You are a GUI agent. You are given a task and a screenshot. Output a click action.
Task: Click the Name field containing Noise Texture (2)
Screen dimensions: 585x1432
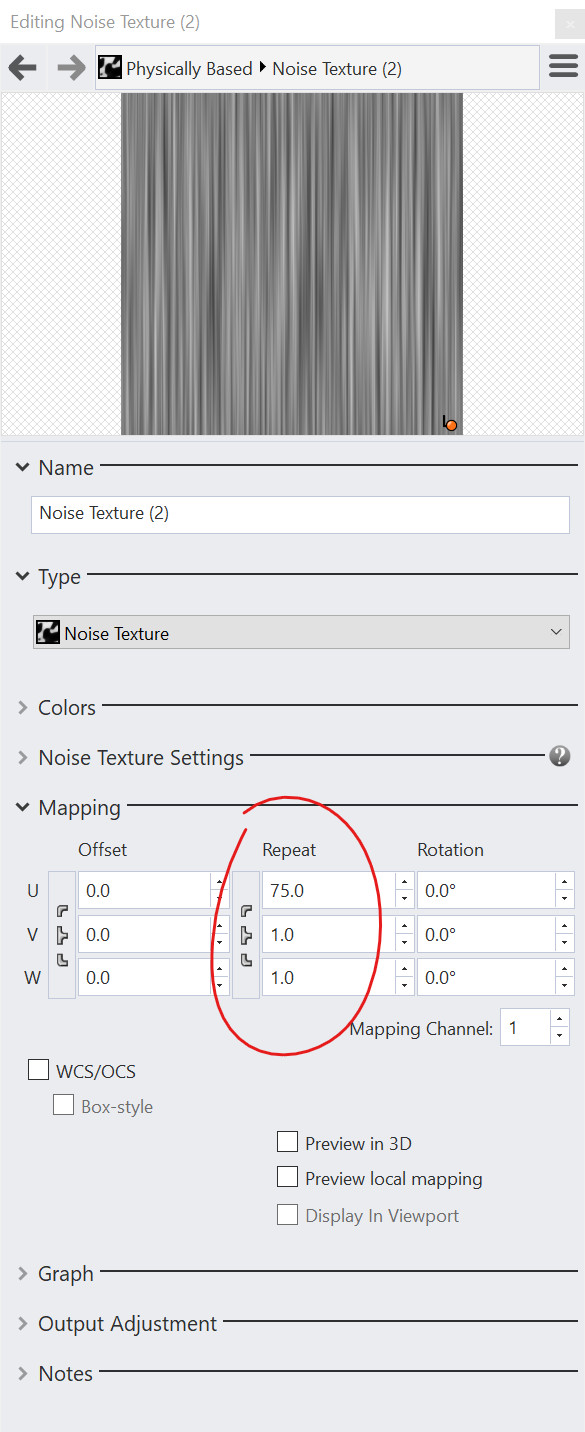(x=300, y=514)
